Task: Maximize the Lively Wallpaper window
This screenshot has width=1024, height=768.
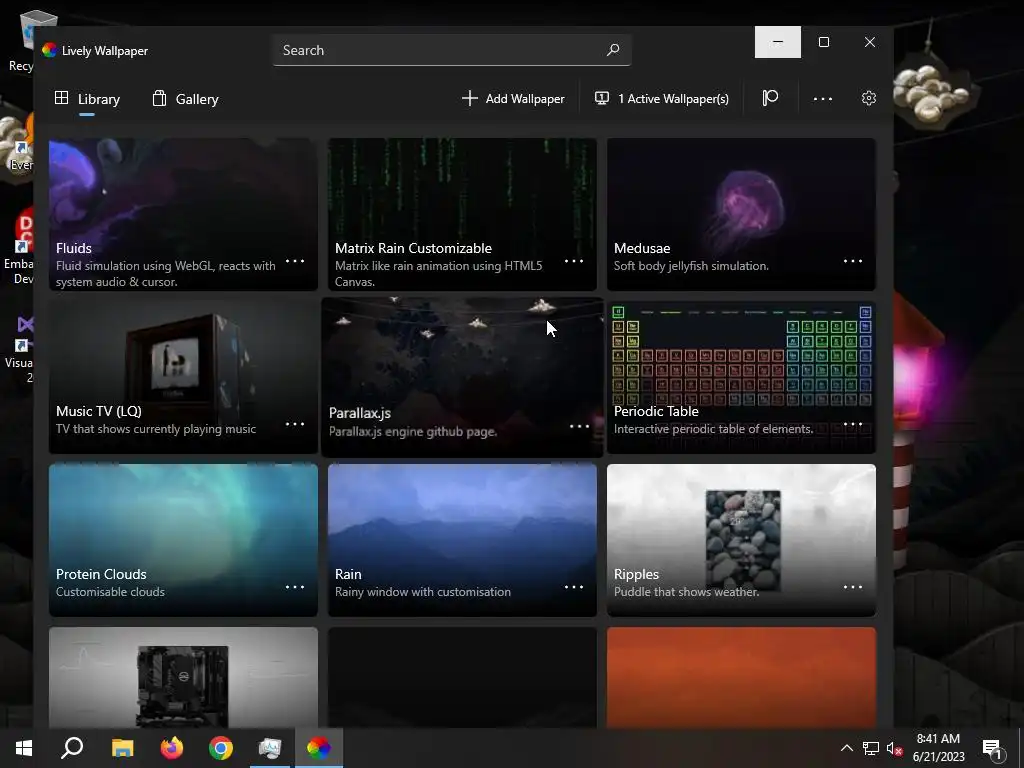Action: click(x=824, y=42)
